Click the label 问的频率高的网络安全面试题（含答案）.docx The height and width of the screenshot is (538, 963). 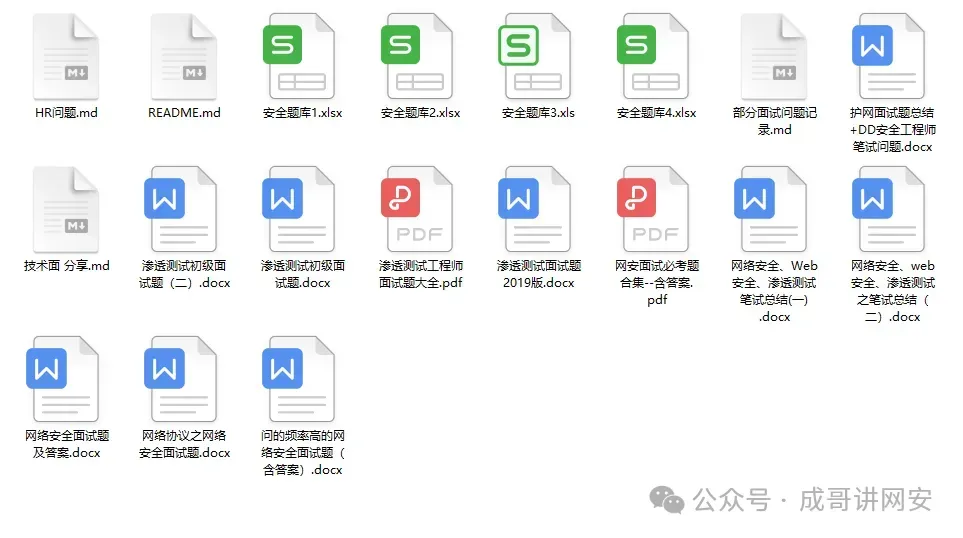pyautogui.click(x=302, y=453)
